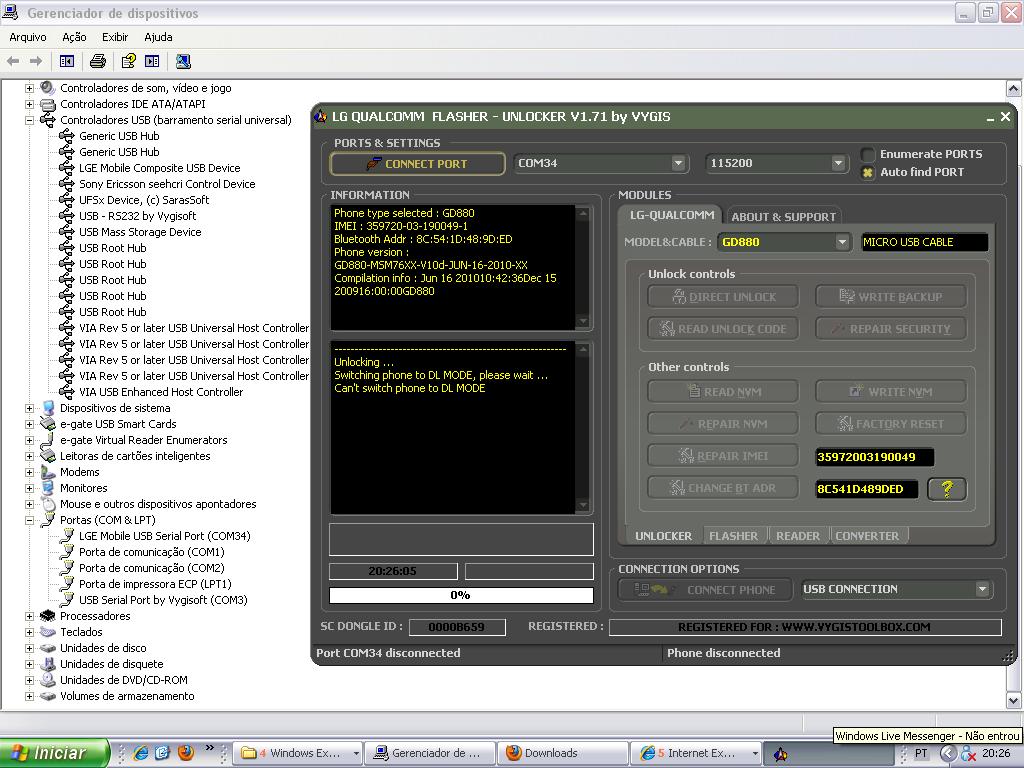Click the CONNECT PORT button
1024x768 pixels.
[x=417, y=164]
